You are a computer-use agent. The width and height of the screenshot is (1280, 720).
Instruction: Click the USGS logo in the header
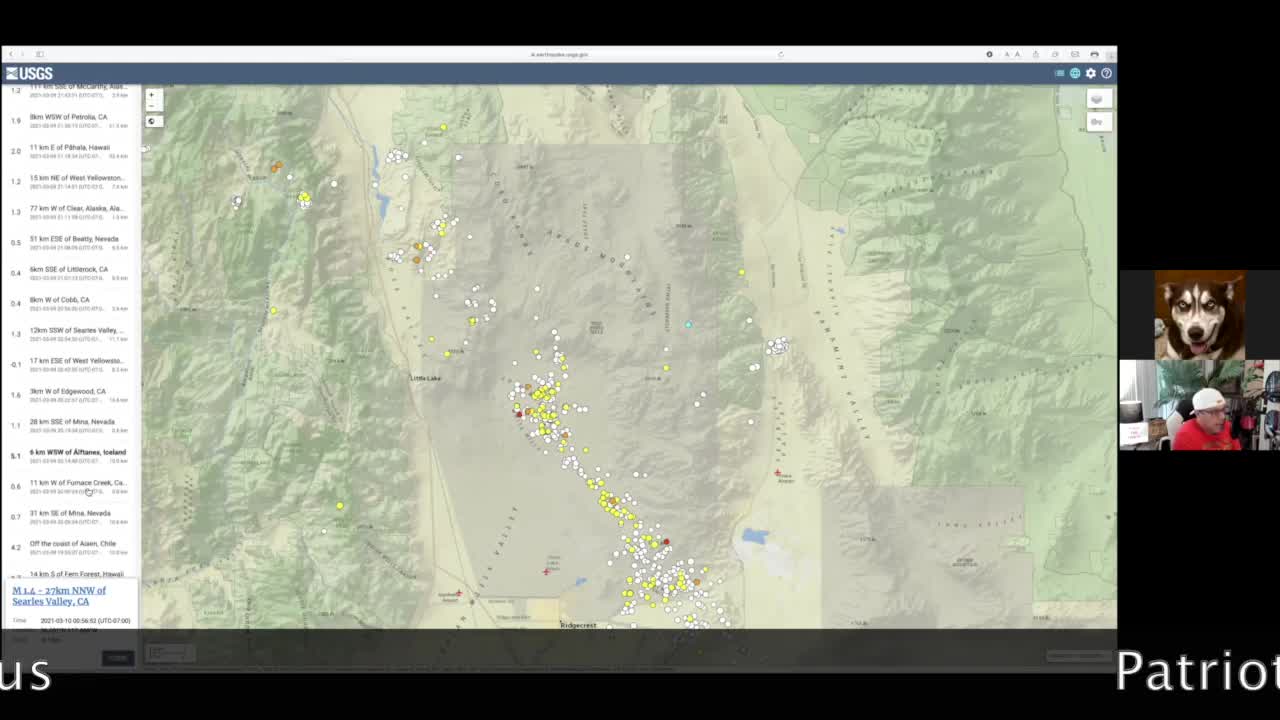coord(29,73)
